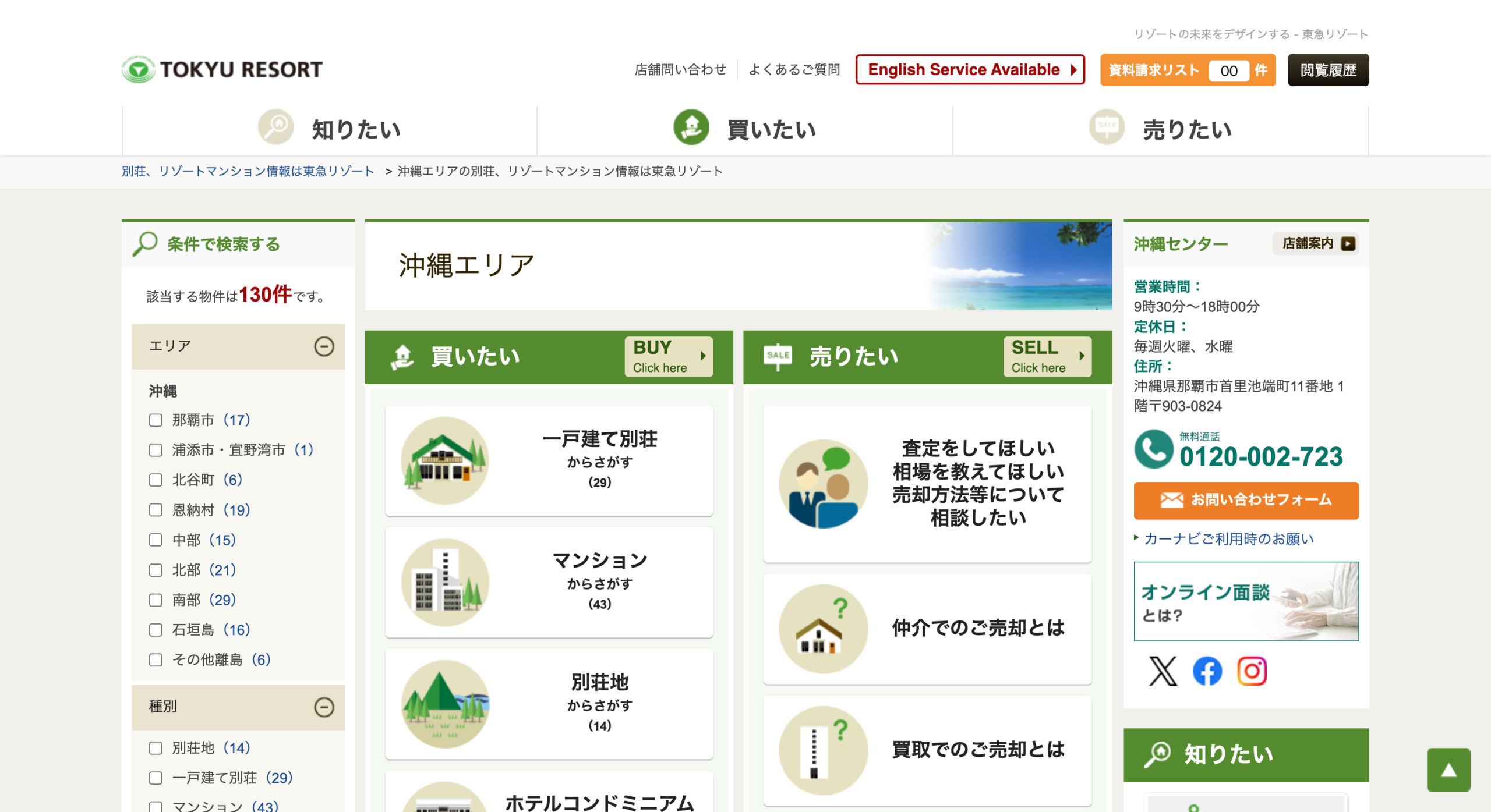Check the 北部 (21) checkbox
This screenshot has width=1491, height=812.
coord(156,570)
